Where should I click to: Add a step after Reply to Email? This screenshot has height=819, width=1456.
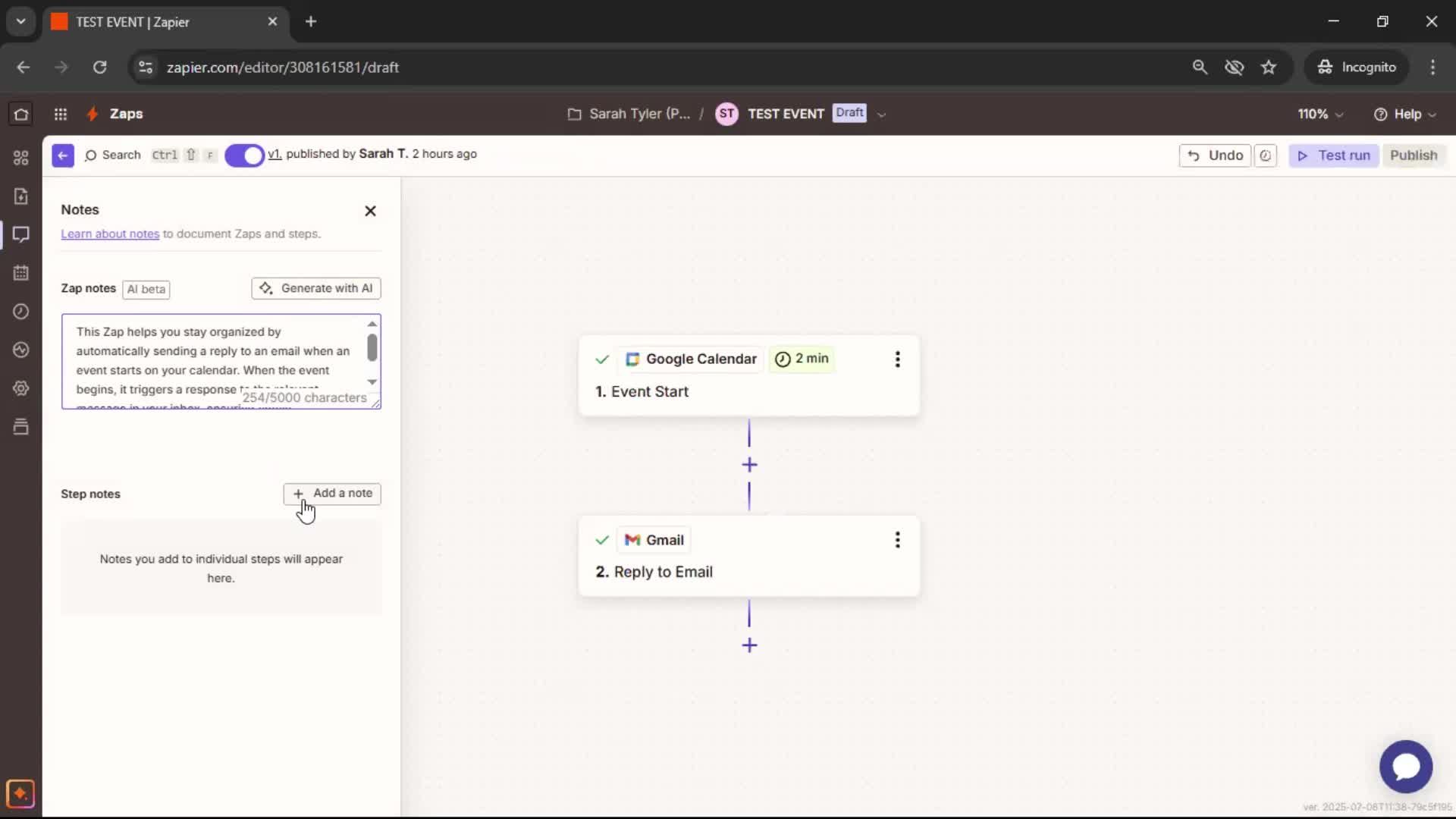[x=749, y=645]
